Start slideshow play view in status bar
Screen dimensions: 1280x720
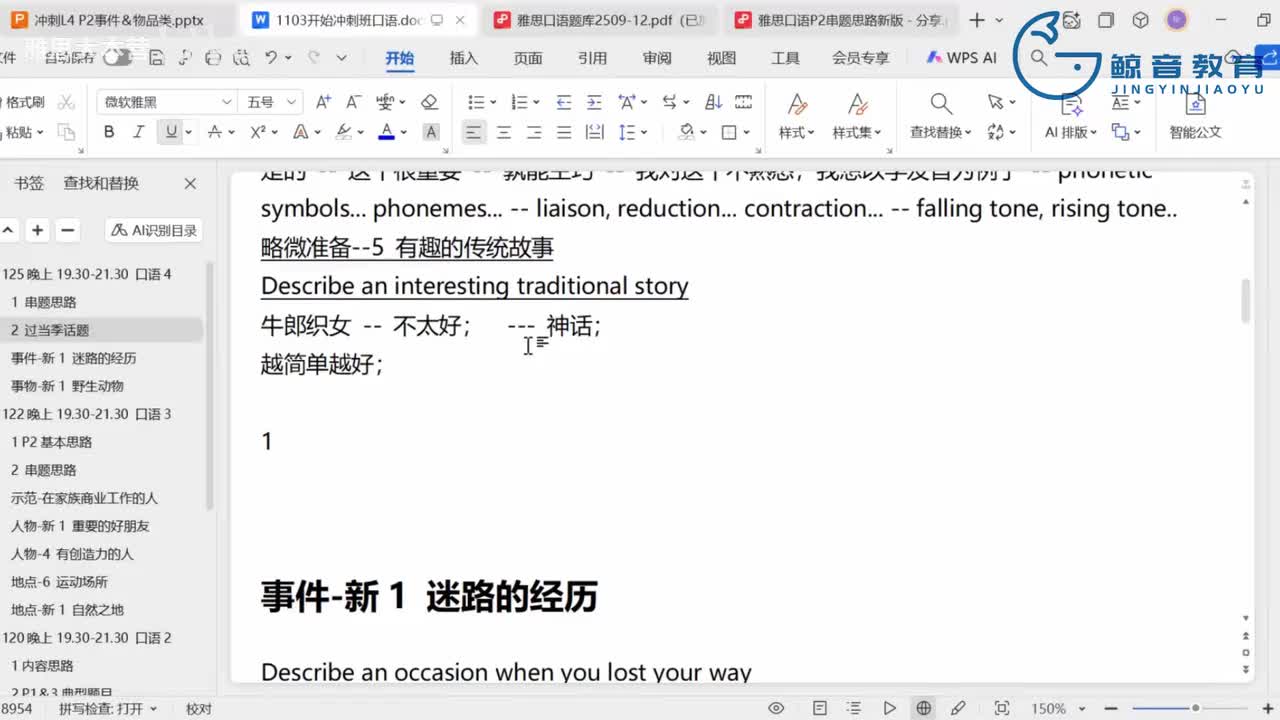(889, 708)
